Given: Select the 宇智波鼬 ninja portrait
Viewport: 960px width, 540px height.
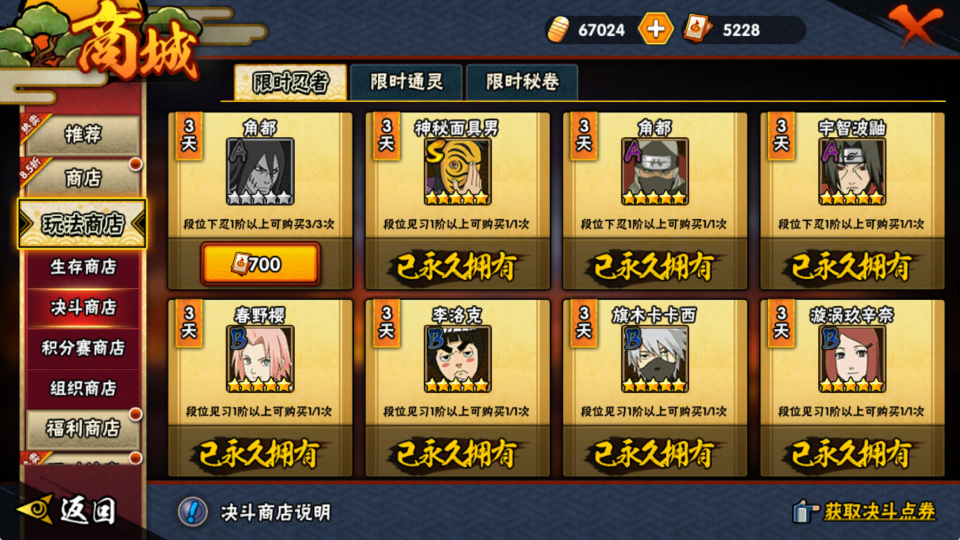Looking at the screenshot, I should tap(852, 171).
